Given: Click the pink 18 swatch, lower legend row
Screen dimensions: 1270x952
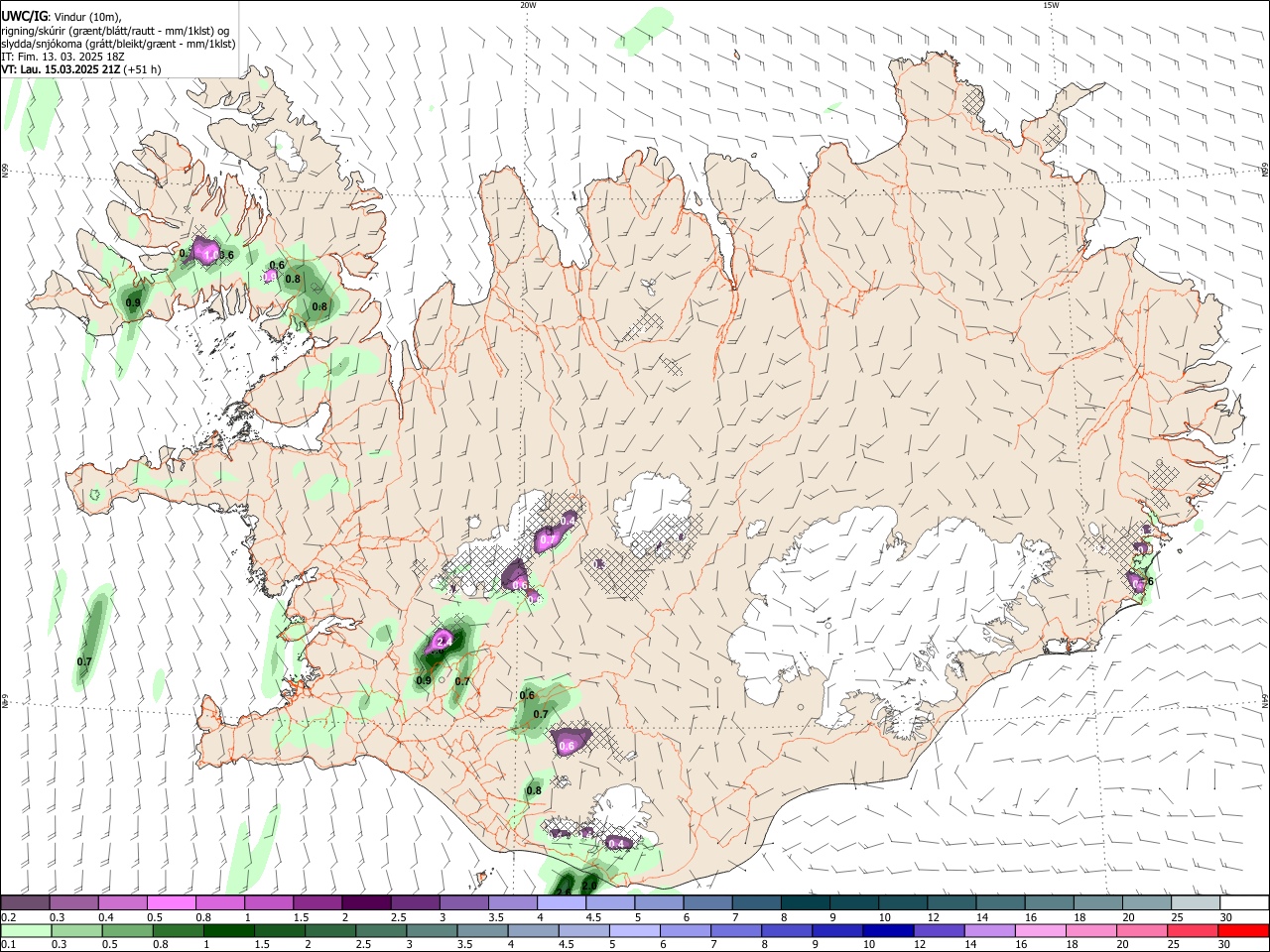Looking at the screenshot, I should (x=1090, y=930).
